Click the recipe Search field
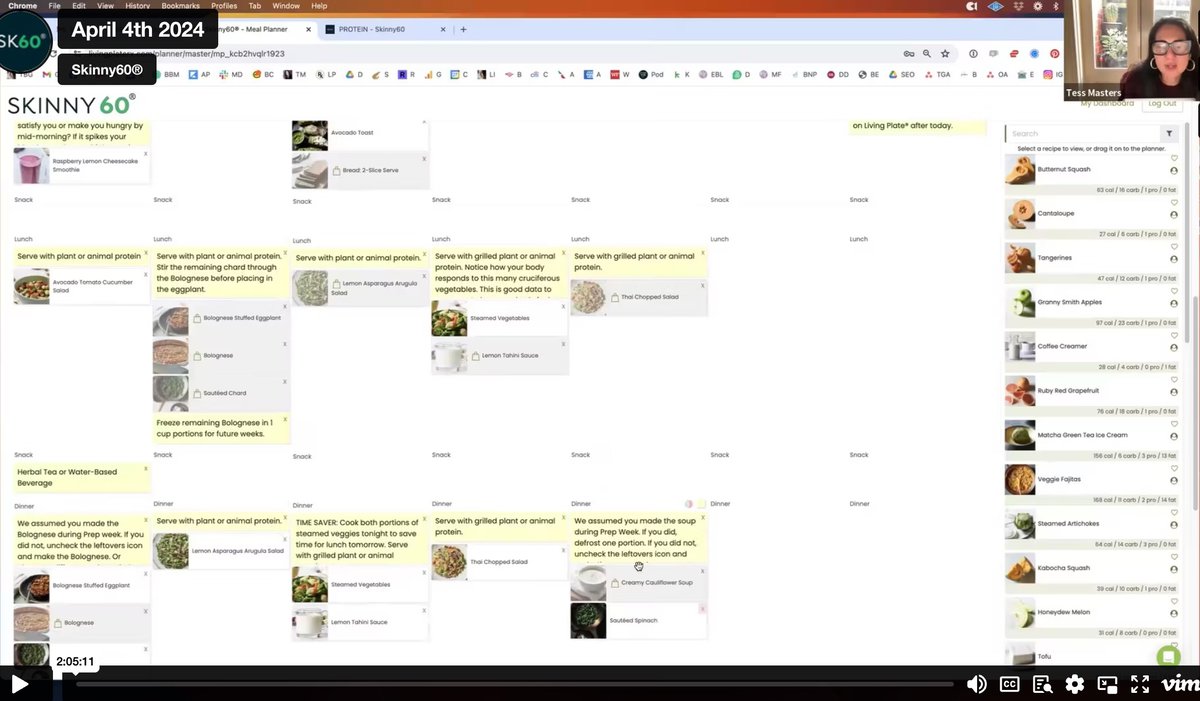The width and height of the screenshot is (1200, 701). [x=1082, y=133]
